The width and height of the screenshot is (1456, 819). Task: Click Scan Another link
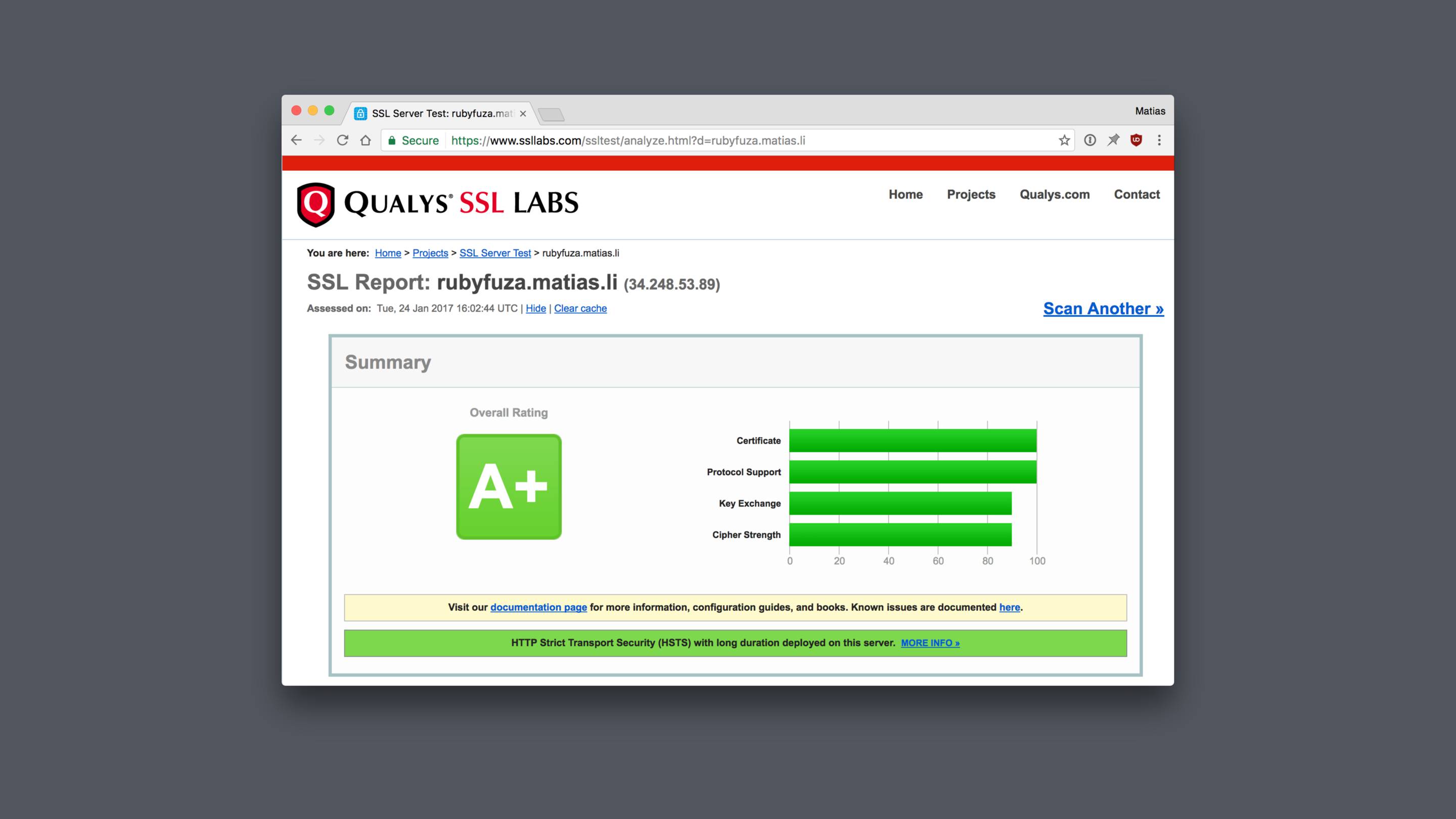(1103, 308)
